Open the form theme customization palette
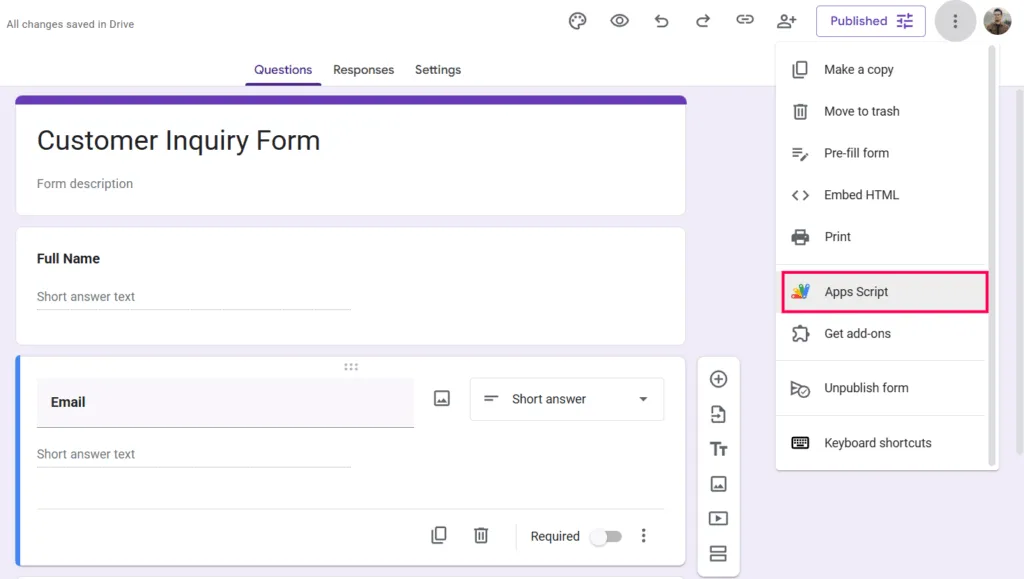Viewport: 1024px width, 579px height. point(577,20)
